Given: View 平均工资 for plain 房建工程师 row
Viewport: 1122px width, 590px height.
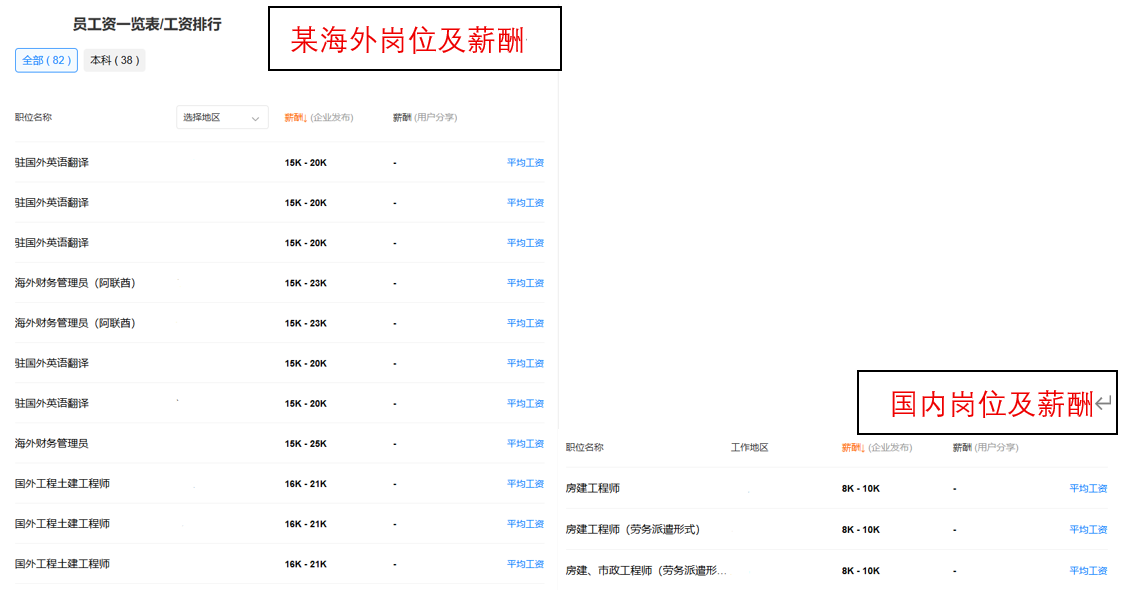Looking at the screenshot, I should (1088, 489).
